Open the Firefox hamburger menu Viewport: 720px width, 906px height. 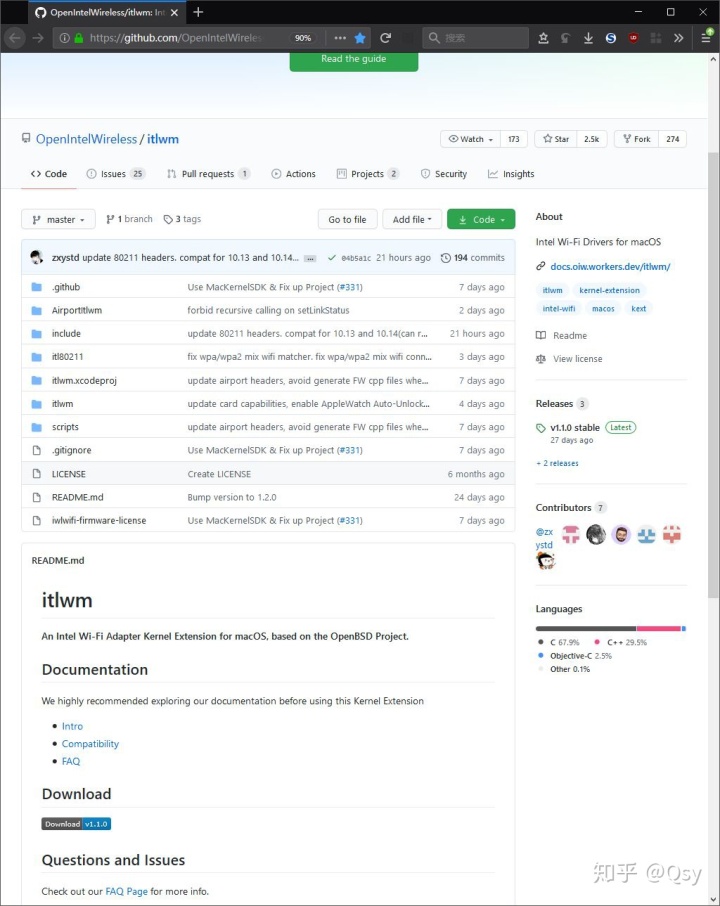point(706,38)
